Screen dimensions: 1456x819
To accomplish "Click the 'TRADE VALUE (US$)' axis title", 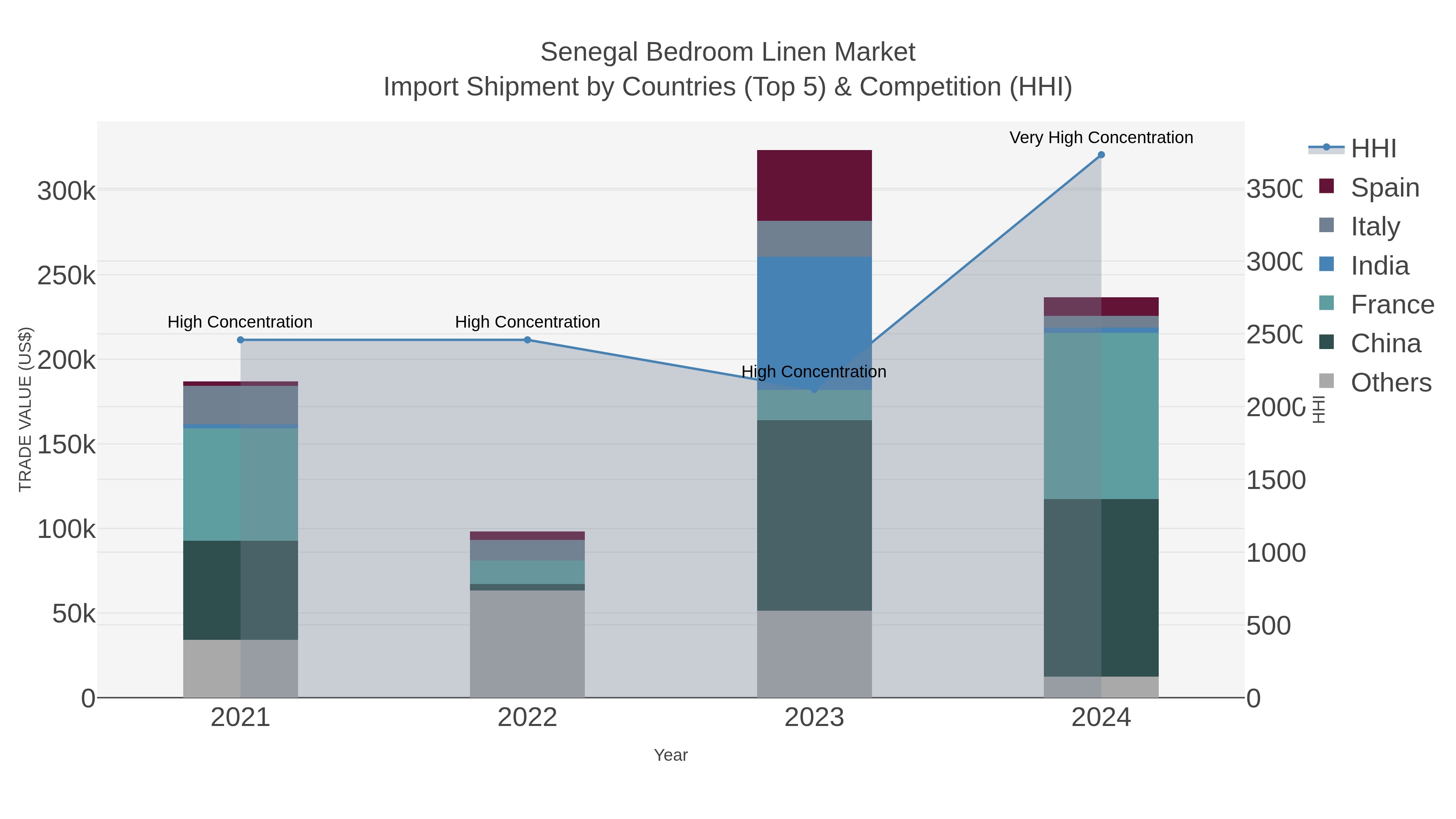I will (25, 409).
